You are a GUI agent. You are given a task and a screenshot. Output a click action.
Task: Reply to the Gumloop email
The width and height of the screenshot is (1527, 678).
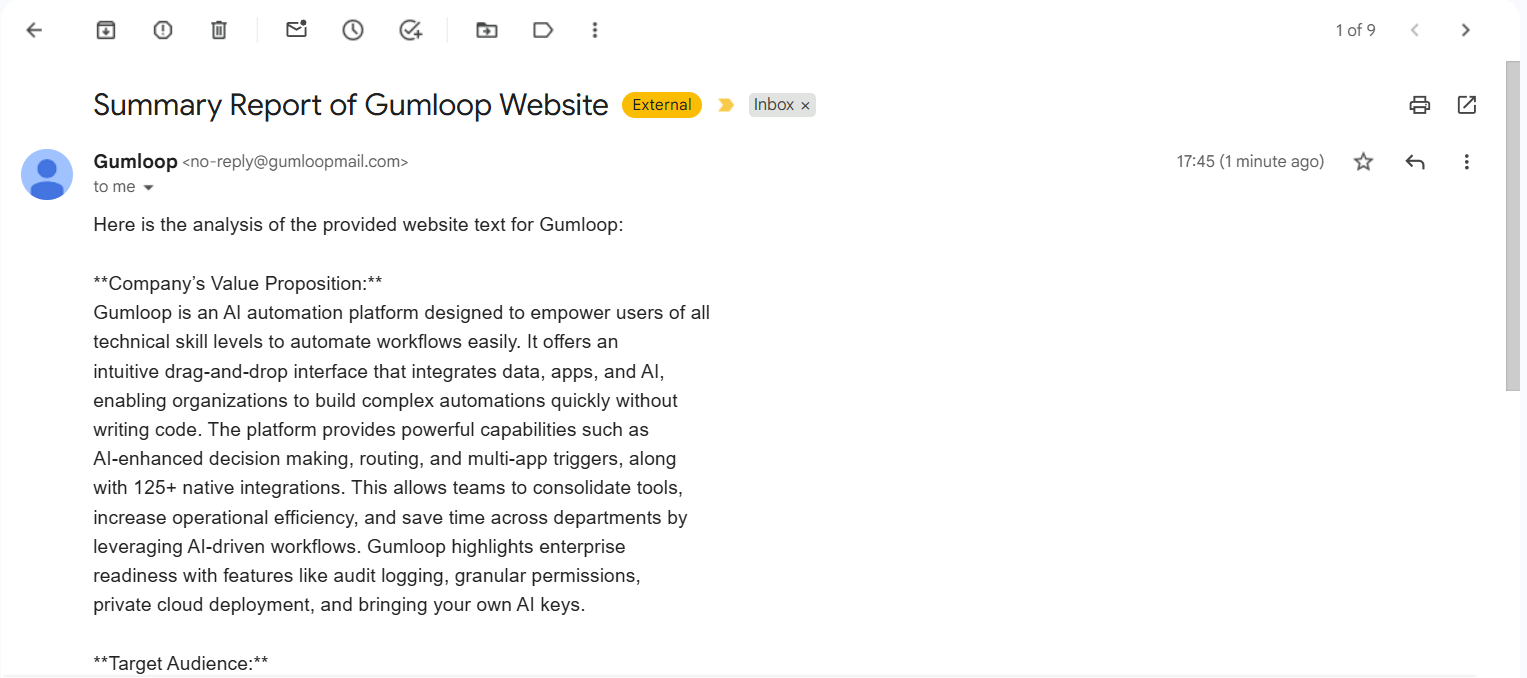[1414, 161]
